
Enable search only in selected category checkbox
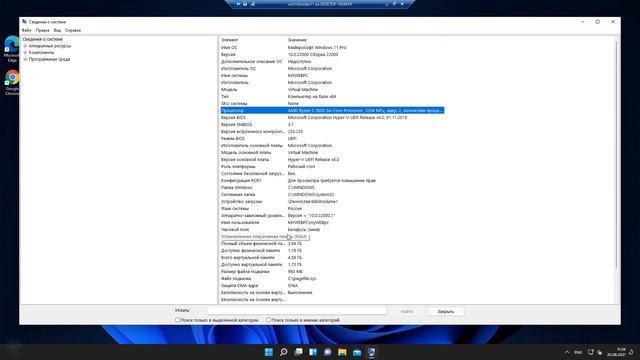click(x=178, y=320)
